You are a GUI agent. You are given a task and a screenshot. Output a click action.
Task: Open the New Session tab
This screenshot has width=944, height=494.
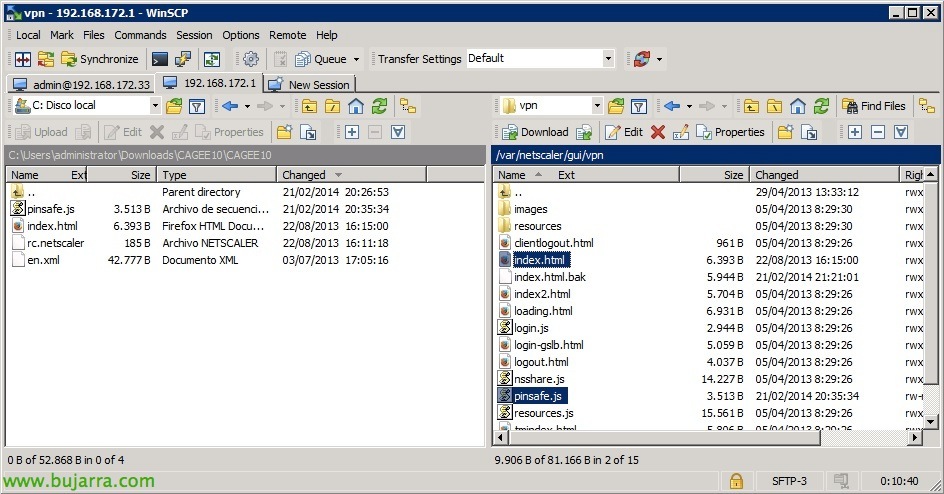coord(309,84)
